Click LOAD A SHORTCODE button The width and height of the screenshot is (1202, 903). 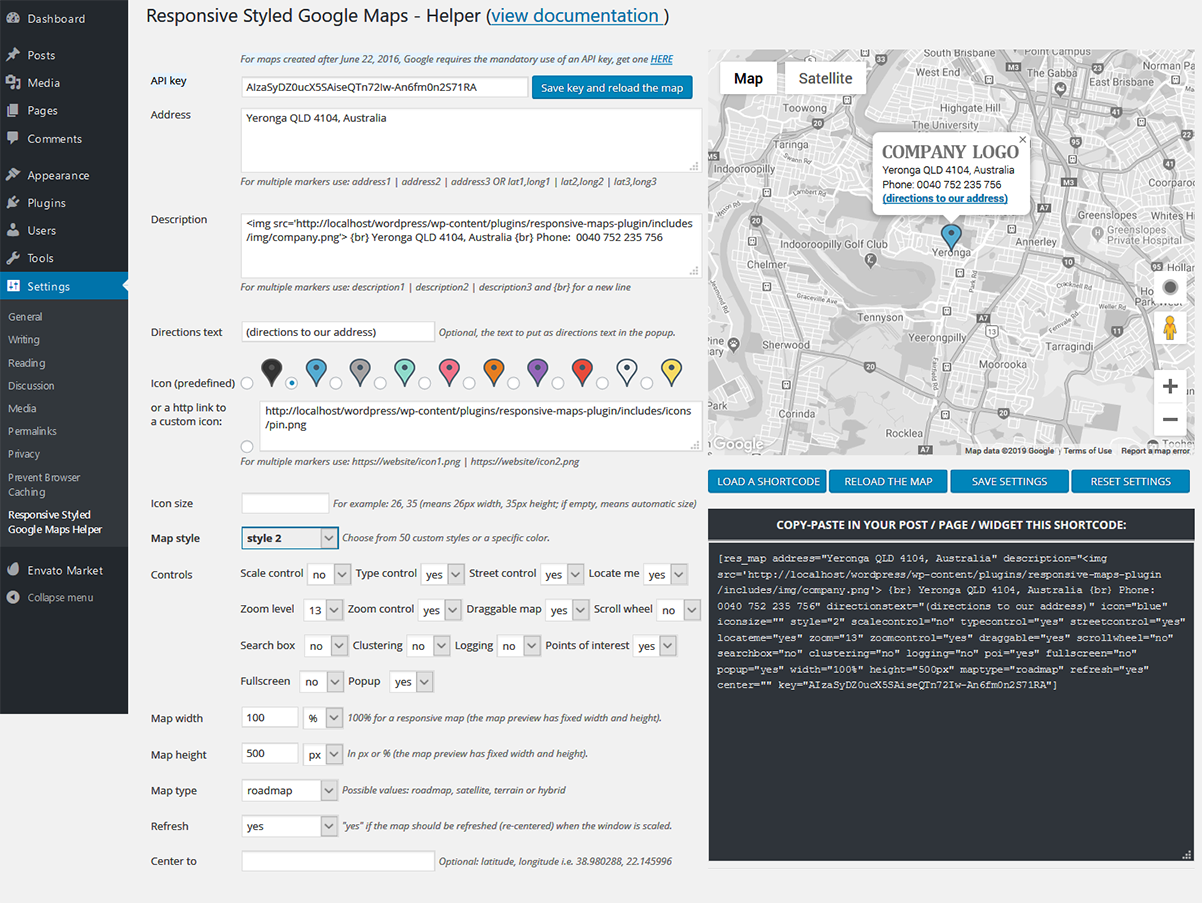768,481
